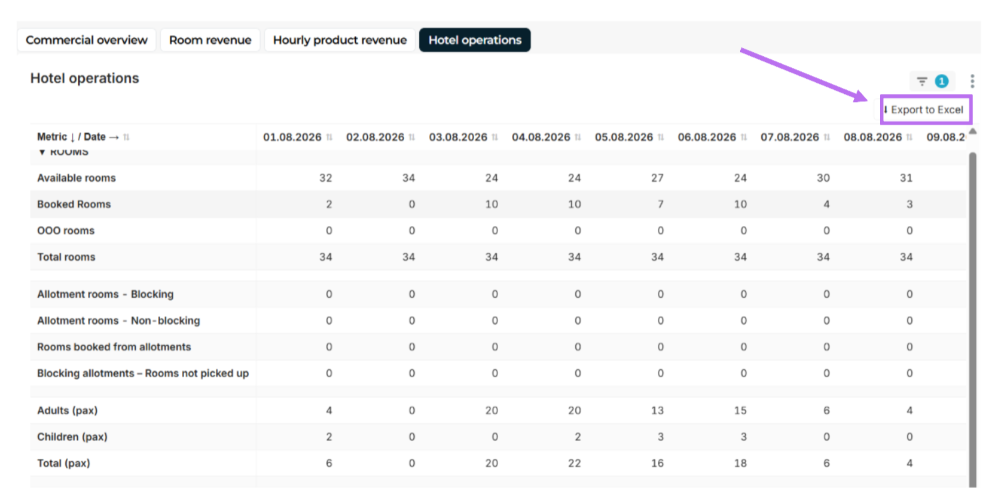Sort the 02.08.2026 column

pyautogui.click(x=412, y=137)
